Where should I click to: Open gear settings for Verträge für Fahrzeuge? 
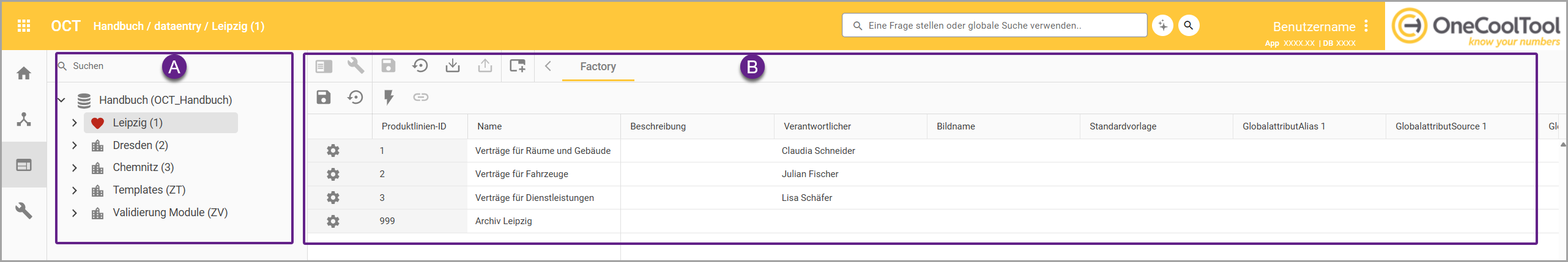click(x=333, y=174)
